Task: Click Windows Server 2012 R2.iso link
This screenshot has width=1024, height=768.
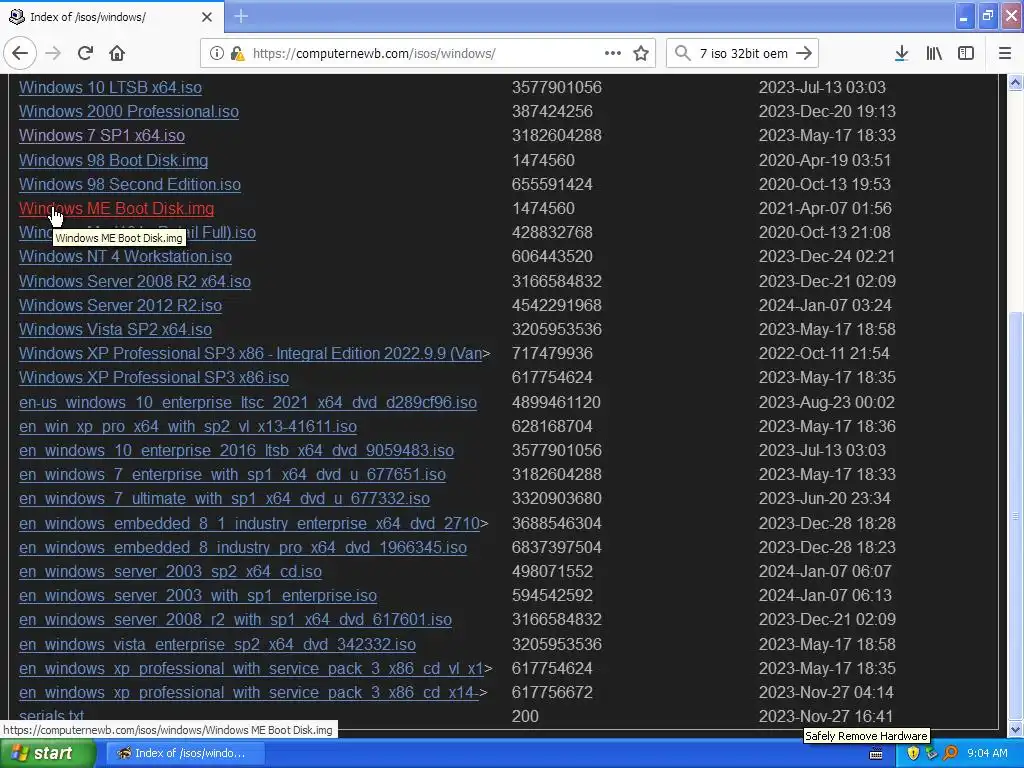Action: (120, 306)
